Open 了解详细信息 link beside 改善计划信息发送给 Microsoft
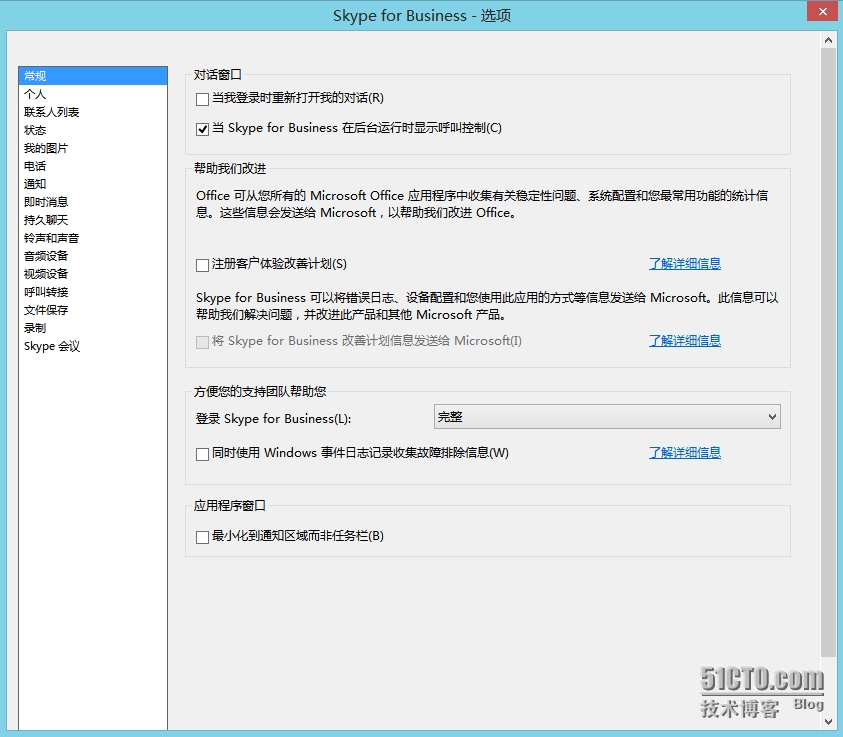 684,341
